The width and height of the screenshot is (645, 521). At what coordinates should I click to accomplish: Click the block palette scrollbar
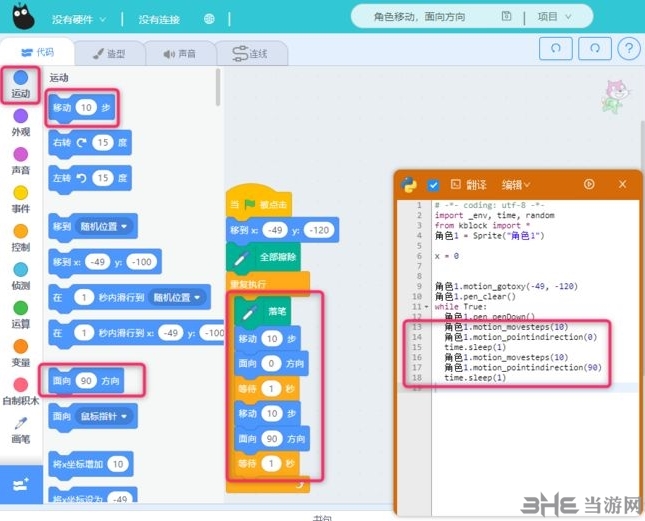218,87
